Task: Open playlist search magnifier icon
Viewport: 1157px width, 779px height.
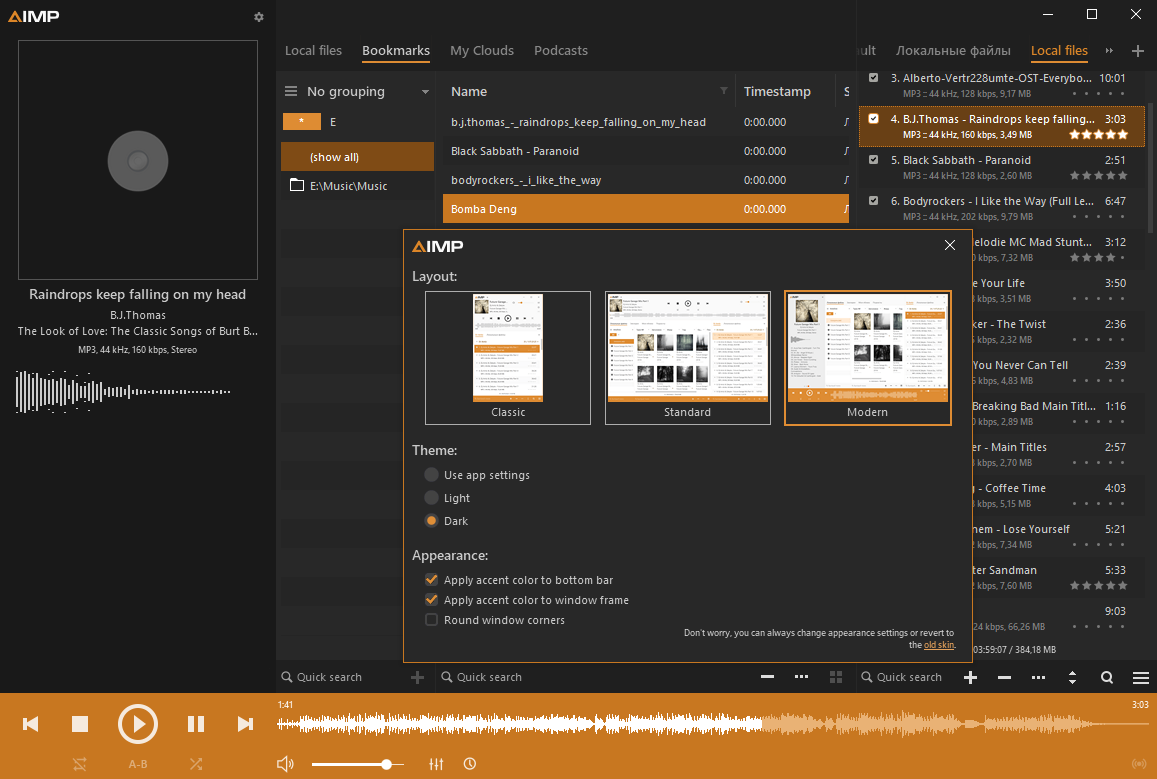Action: pyautogui.click(x=1107, y=677)
